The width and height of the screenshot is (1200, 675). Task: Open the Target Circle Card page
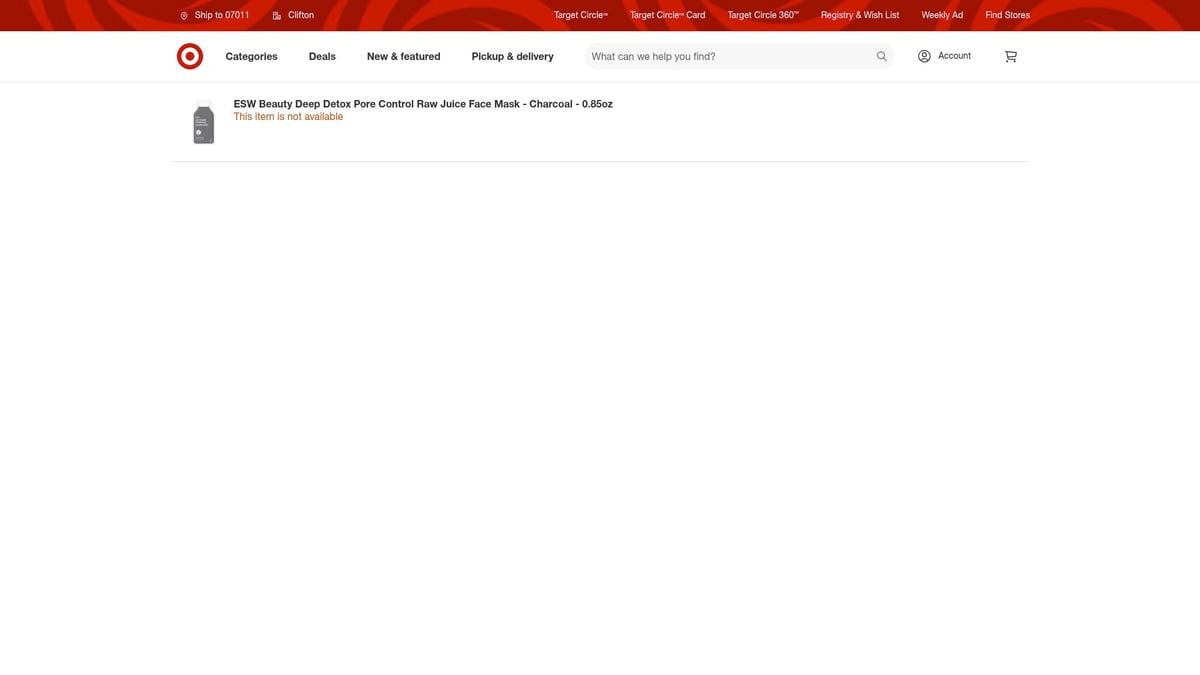(x=667, y=15)
